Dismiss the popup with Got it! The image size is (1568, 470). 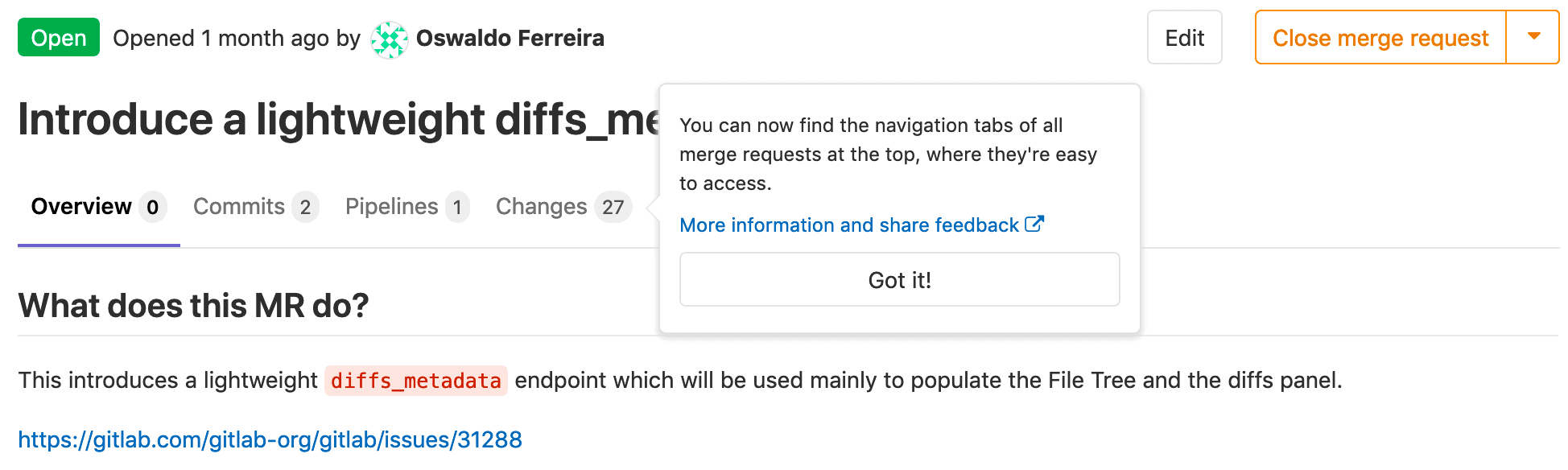tap(899, 279)
